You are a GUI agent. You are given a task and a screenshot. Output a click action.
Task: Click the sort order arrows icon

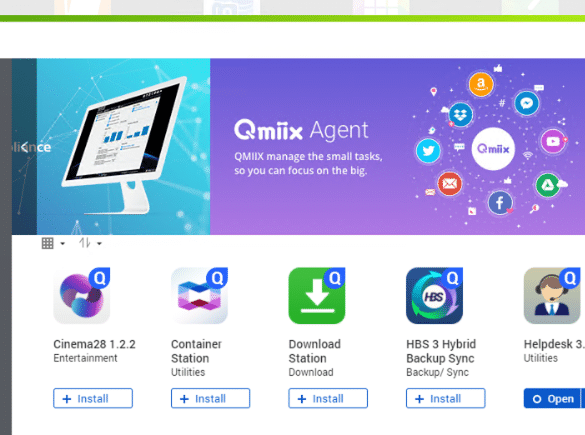pos(85,243)
